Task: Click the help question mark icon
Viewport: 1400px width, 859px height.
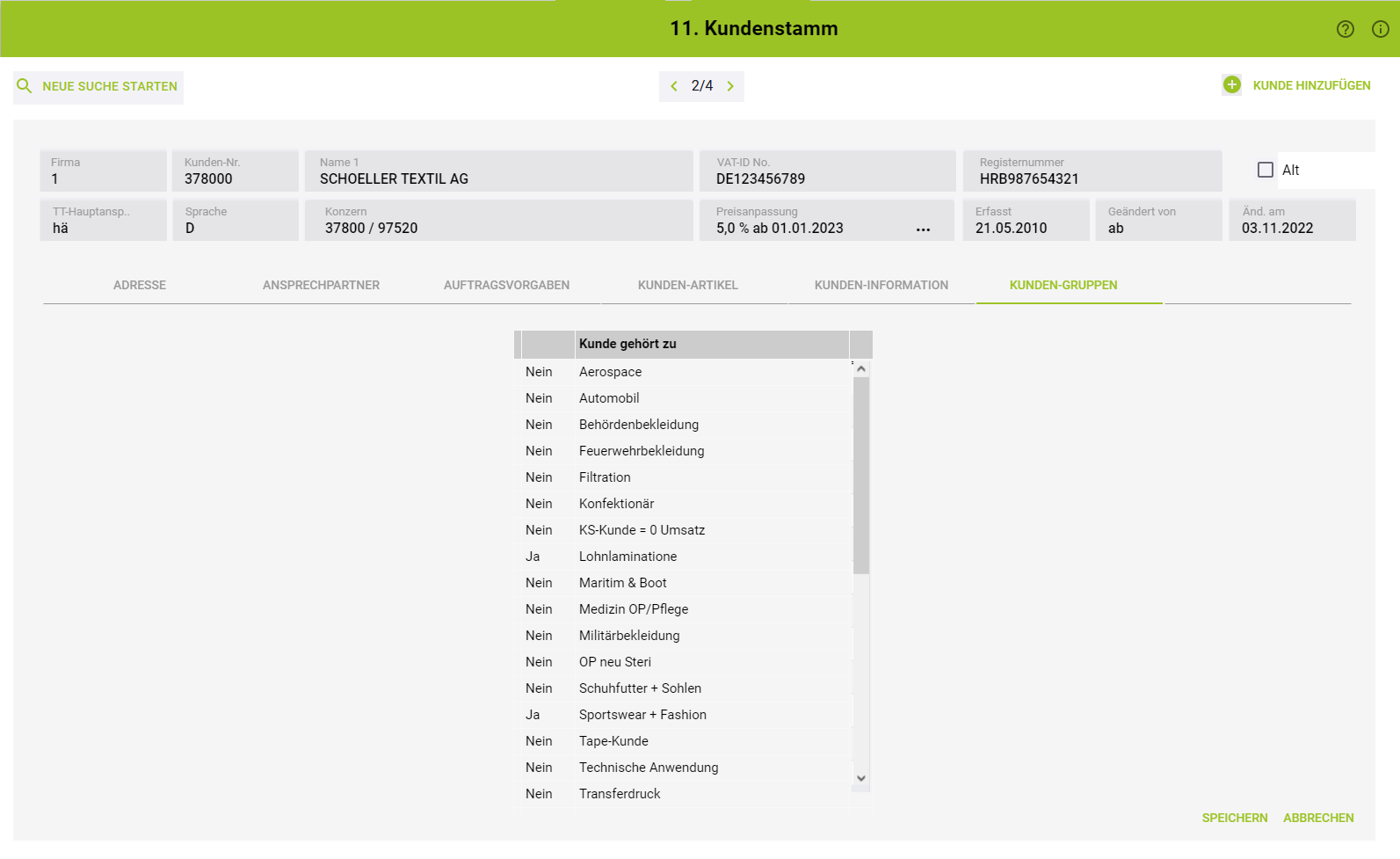Action: click(1345, 29)
